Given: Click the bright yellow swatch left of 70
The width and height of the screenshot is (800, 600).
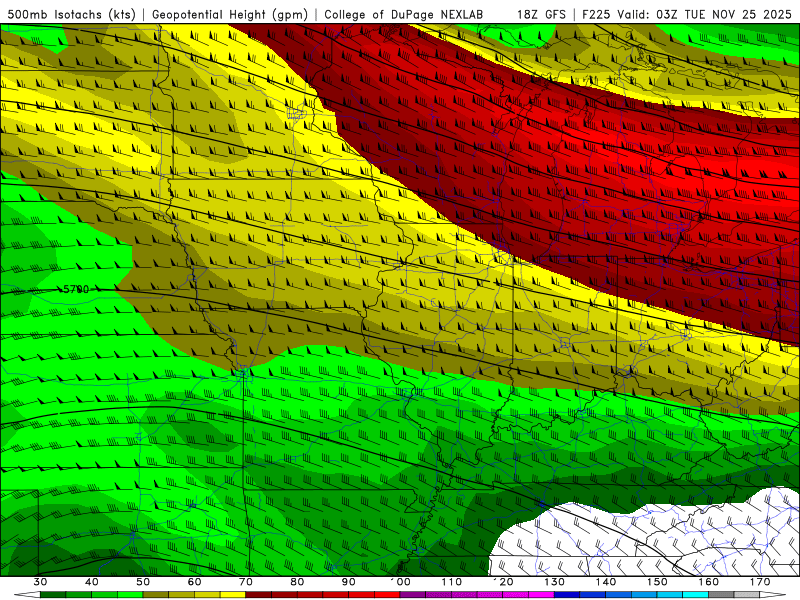Looking at the screenshot, I should pyautogui.click(x=233, y=595).
